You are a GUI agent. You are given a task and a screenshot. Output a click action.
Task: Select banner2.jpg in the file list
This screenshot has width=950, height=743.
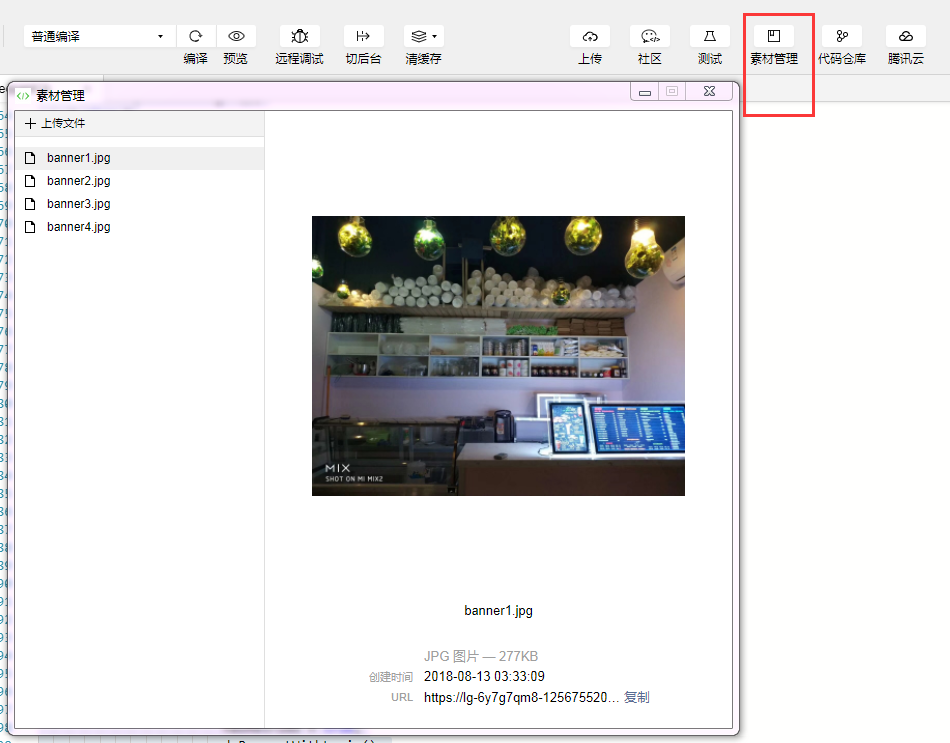tap(78, 181)
